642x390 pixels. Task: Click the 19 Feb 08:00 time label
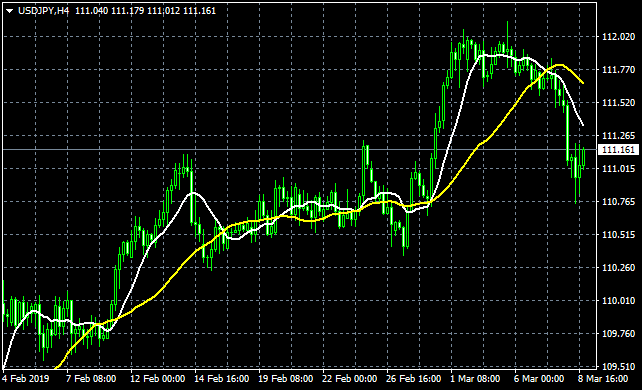285,379
